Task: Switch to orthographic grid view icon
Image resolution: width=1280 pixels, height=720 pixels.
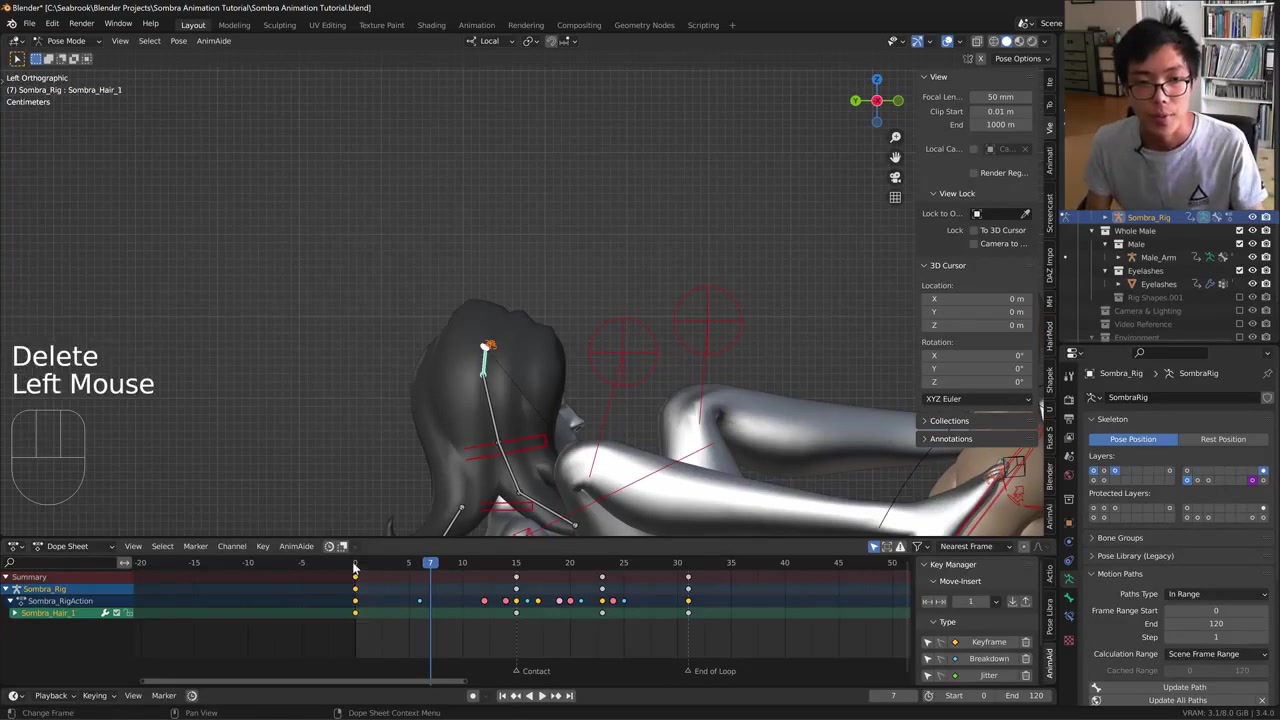Action: [895, 197]
